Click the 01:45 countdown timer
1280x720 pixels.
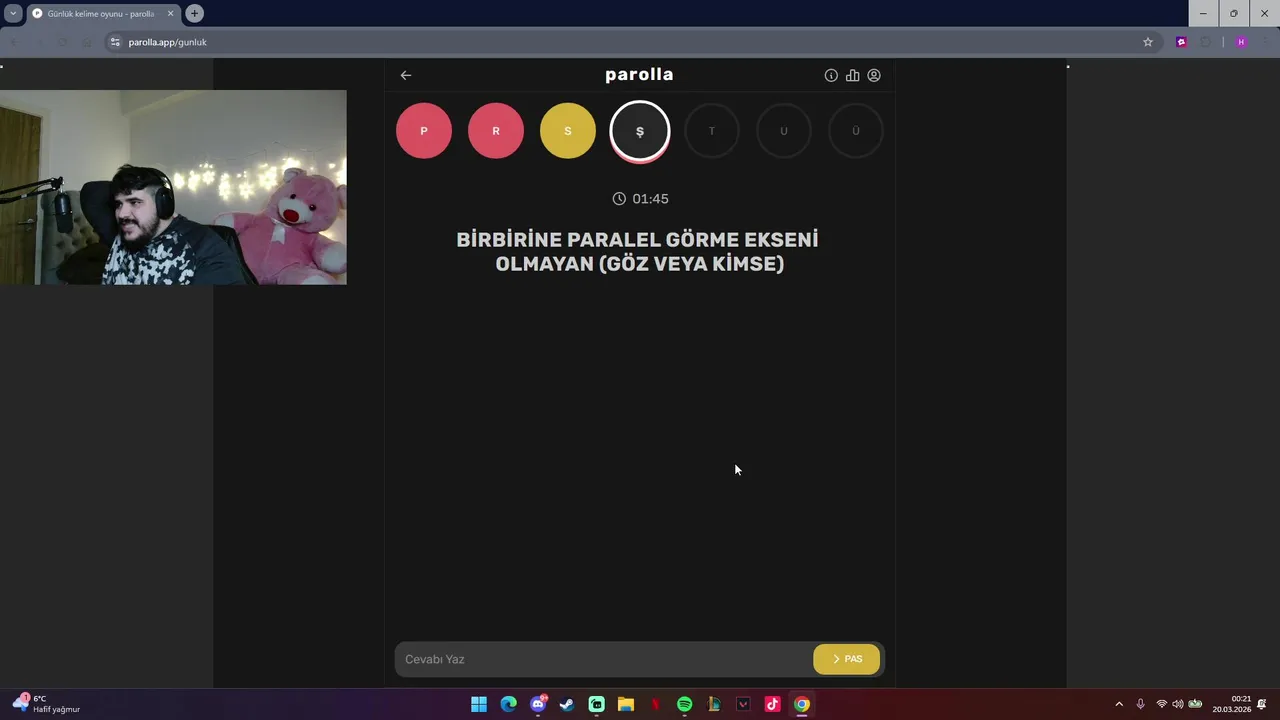640,199
